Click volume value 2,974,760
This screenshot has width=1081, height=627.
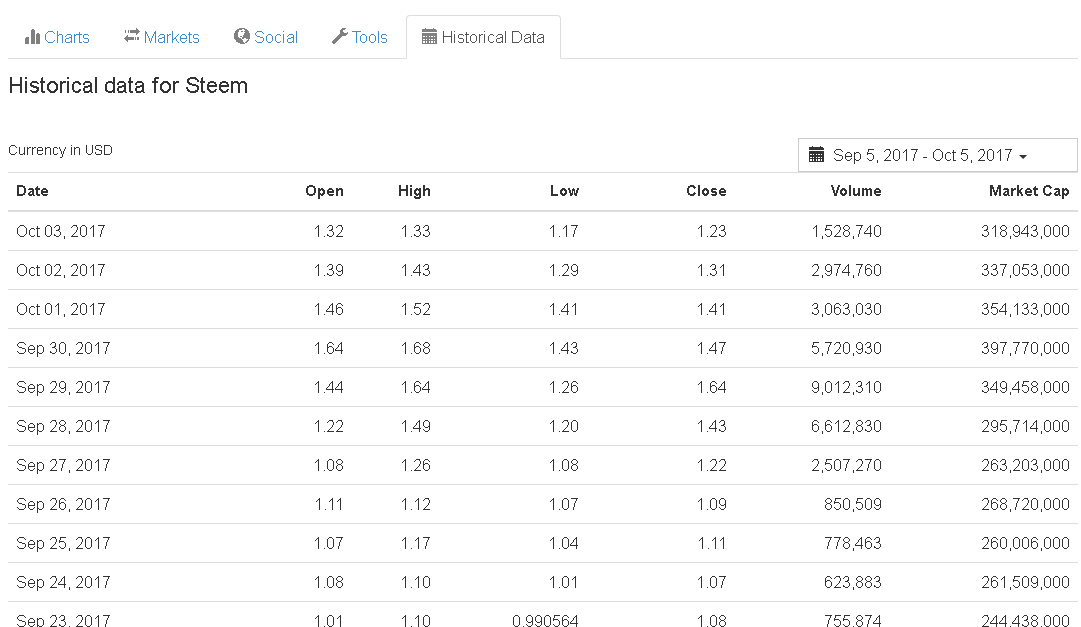pos(846,270)
